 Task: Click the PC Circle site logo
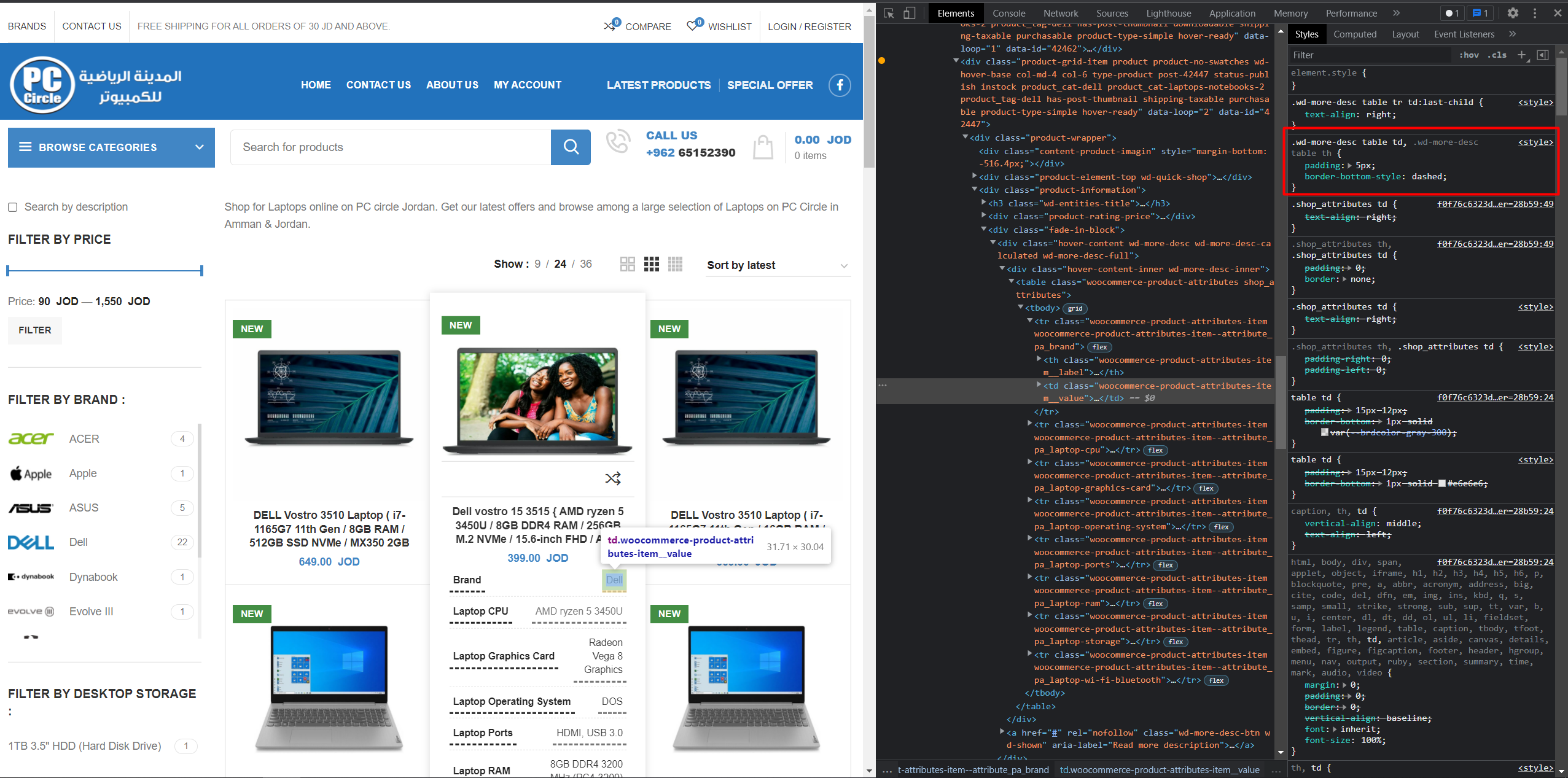coord(96,85)
